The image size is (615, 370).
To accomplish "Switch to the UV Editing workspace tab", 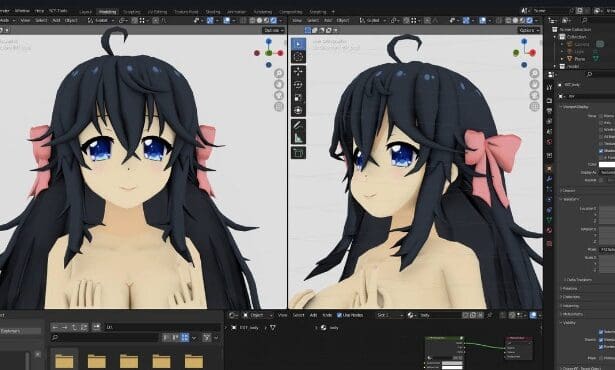I will point(157,12).
